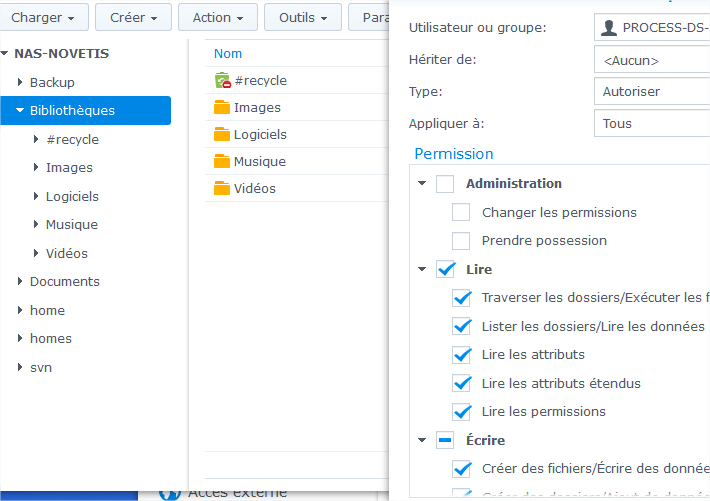Screen dimensions: 710x501
Task: Click the Images folder icon in file list
Action: coord(222,108)
